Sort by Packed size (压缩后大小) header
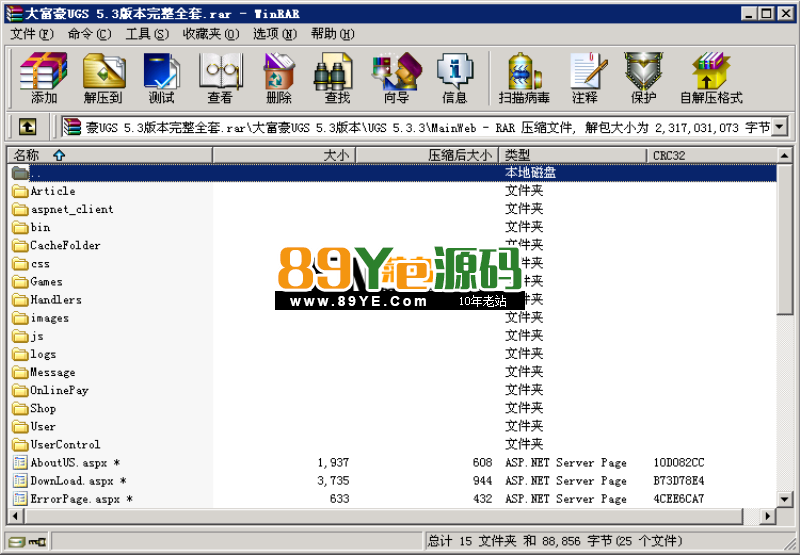 427,155
